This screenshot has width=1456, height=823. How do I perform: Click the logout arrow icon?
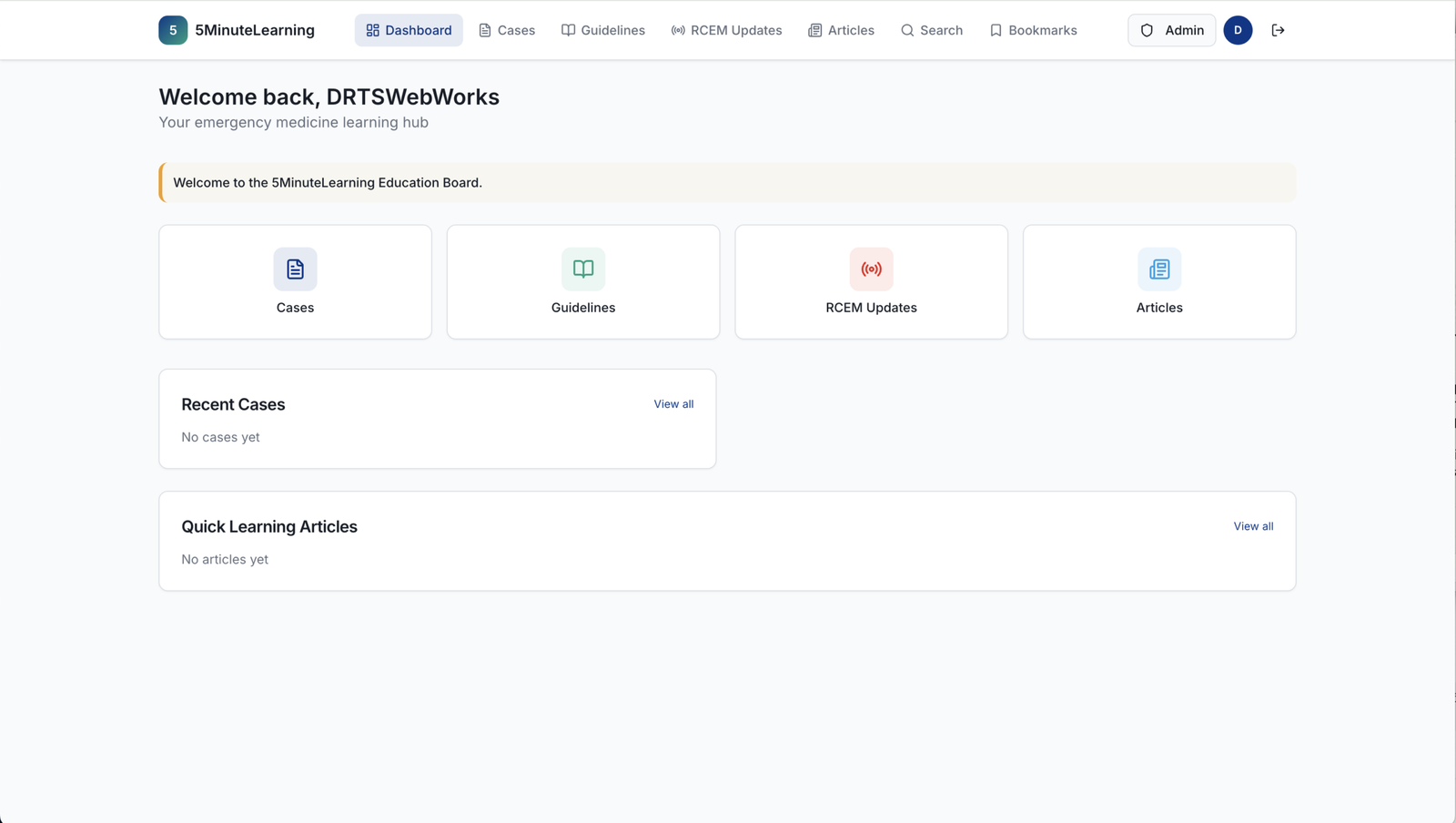[1278, 30]
